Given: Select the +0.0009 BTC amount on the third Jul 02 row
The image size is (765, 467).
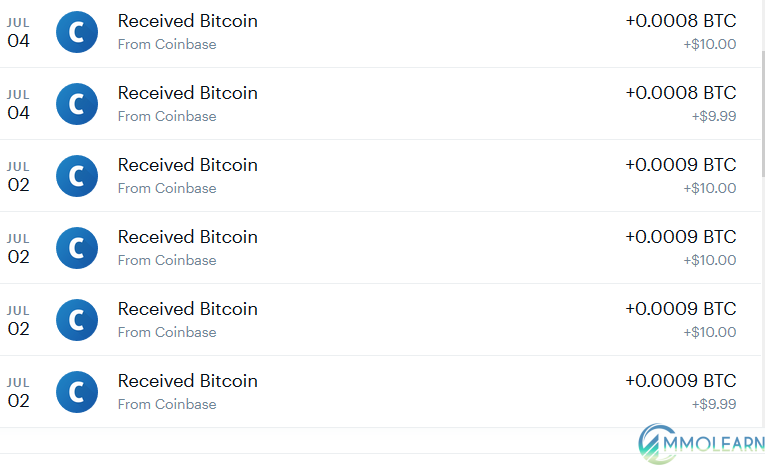Looking at the screenshot, I should point(681,309).
